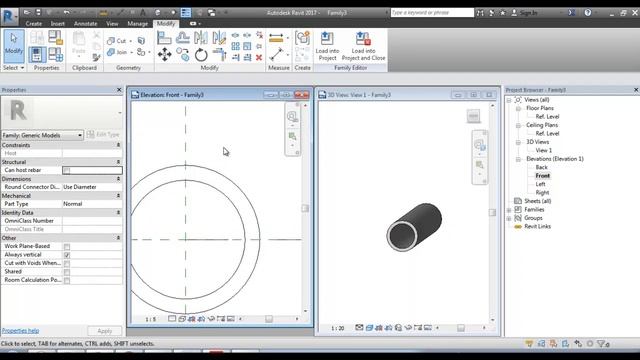Image resolution: width=640 pixels, height=360 pixels.
Task: Open the View ribbon tab
Action: point(112,24)
